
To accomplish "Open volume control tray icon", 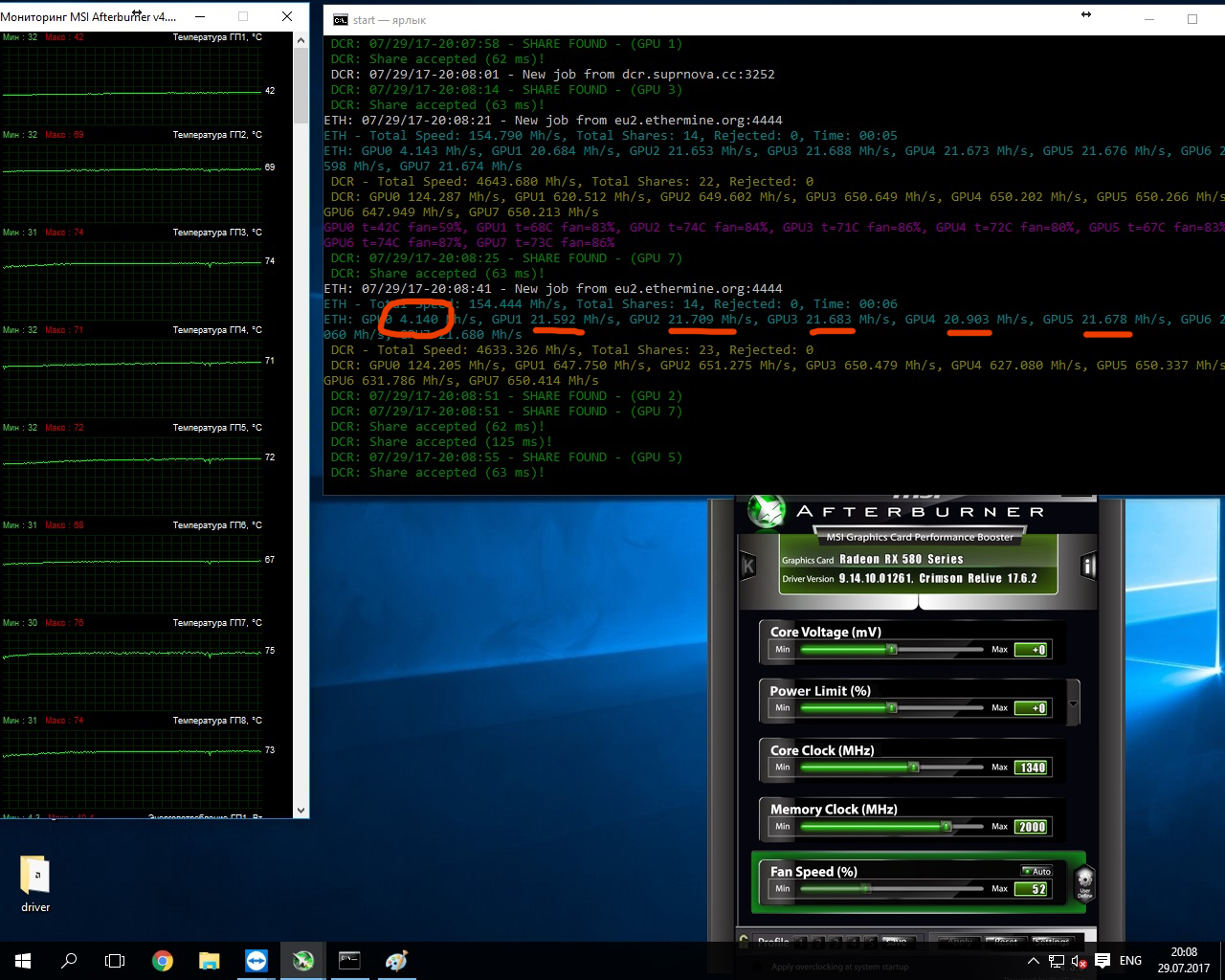I will 1079,961.
